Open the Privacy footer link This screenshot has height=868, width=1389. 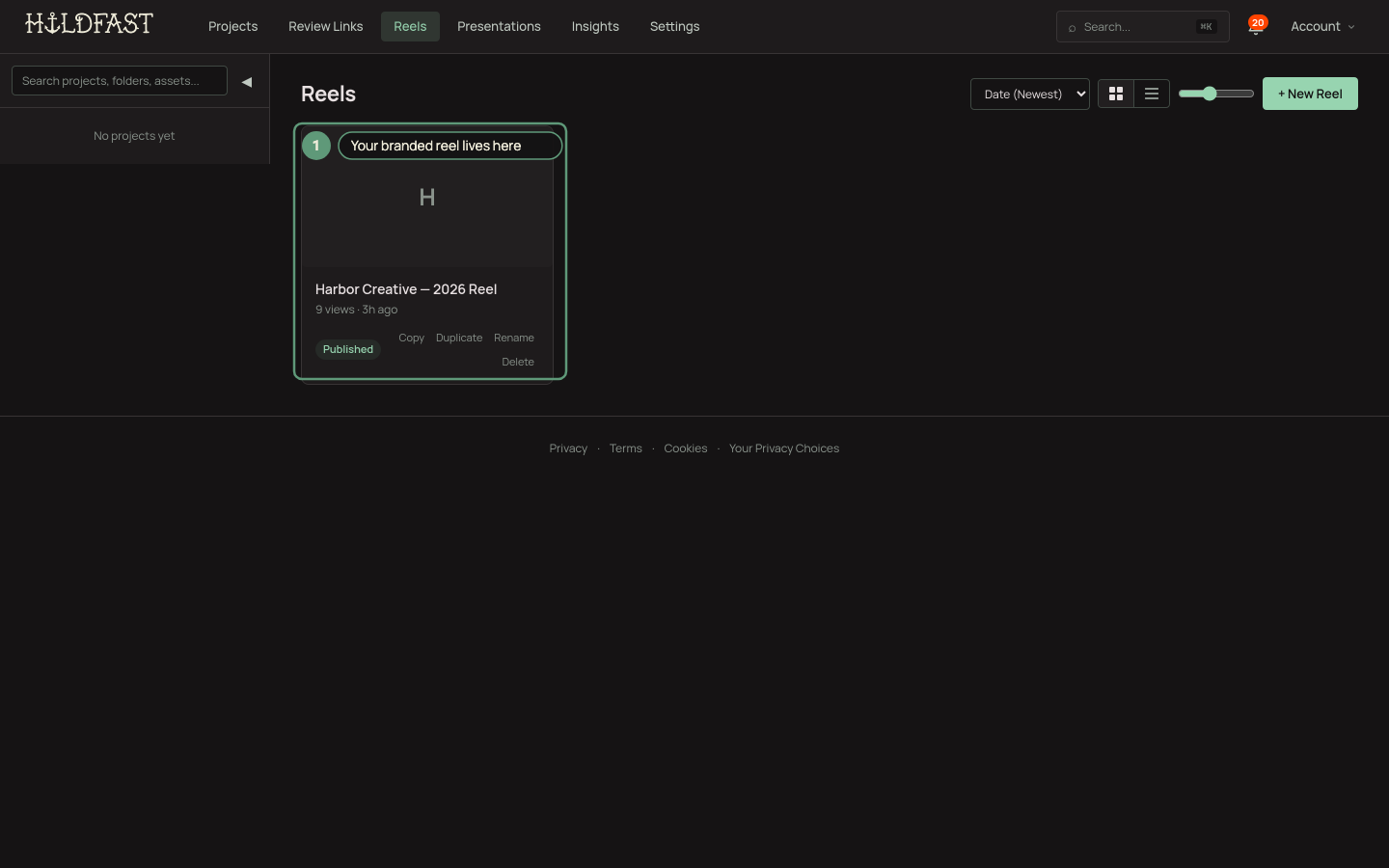(x=568, y=448)
